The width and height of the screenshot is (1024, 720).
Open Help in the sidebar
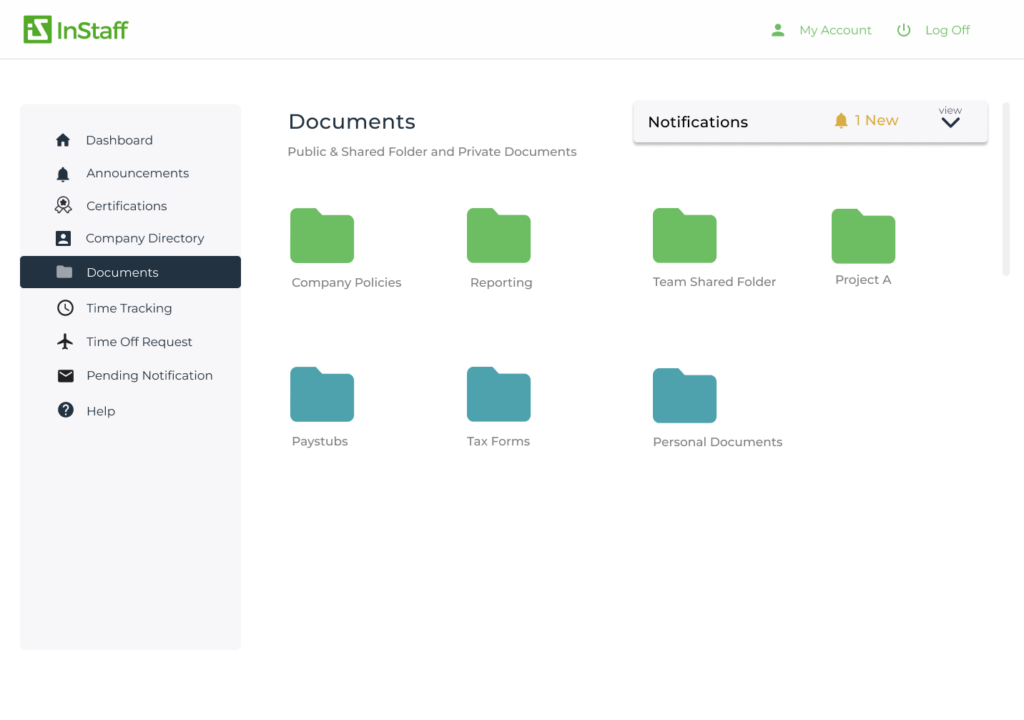[x=101, y=411]
